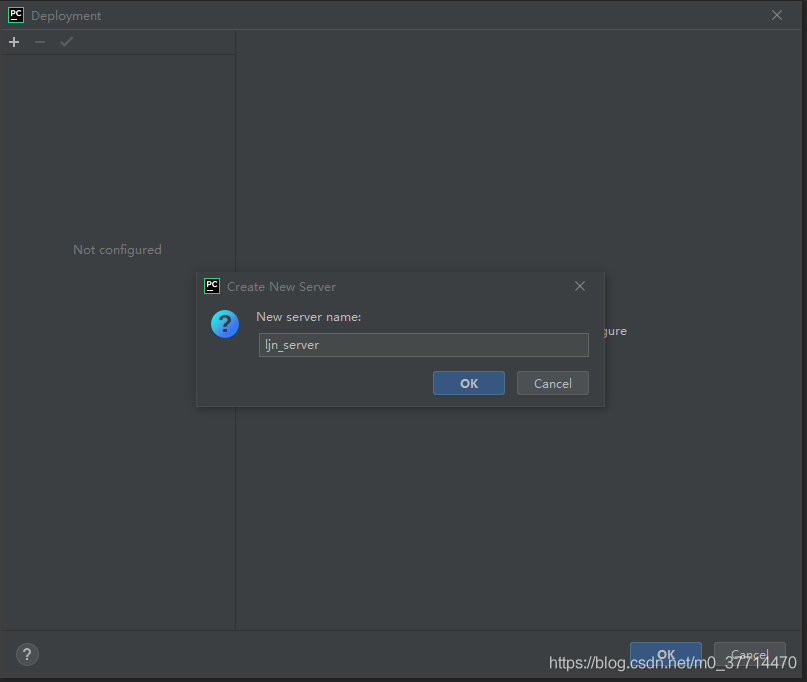Focus the New server name text field
Image resolution: width=807 pixels, height=682 pixels.
[424, 345]
